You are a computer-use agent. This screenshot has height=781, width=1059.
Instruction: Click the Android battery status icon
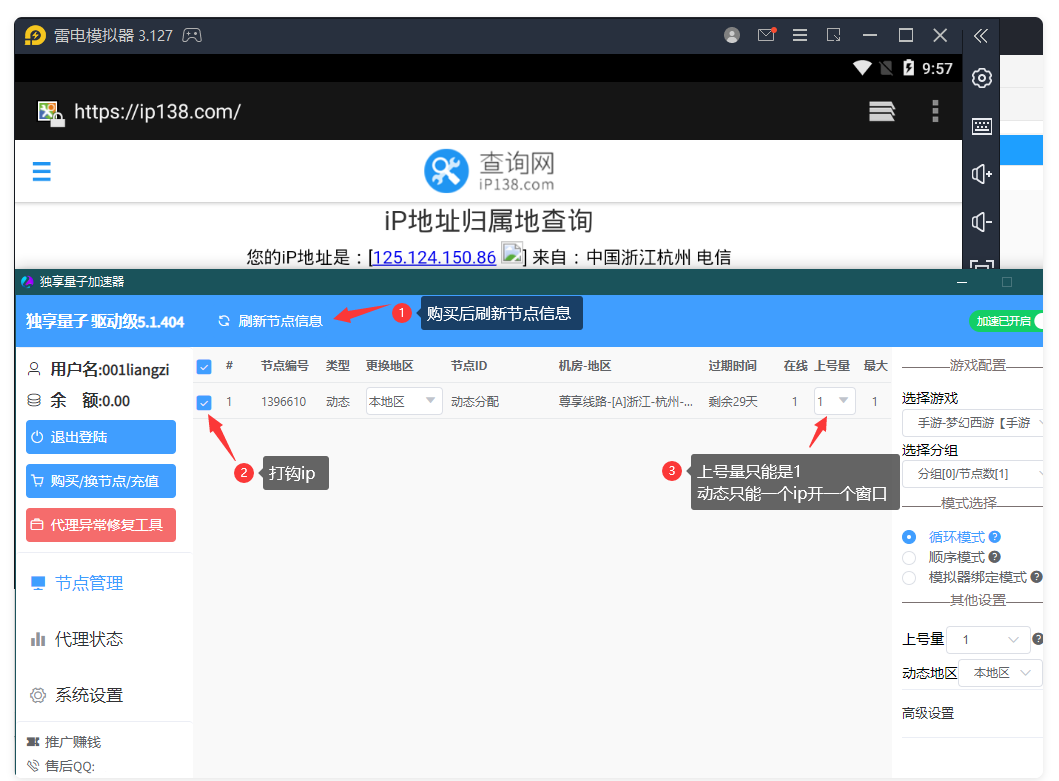(908, 68)
